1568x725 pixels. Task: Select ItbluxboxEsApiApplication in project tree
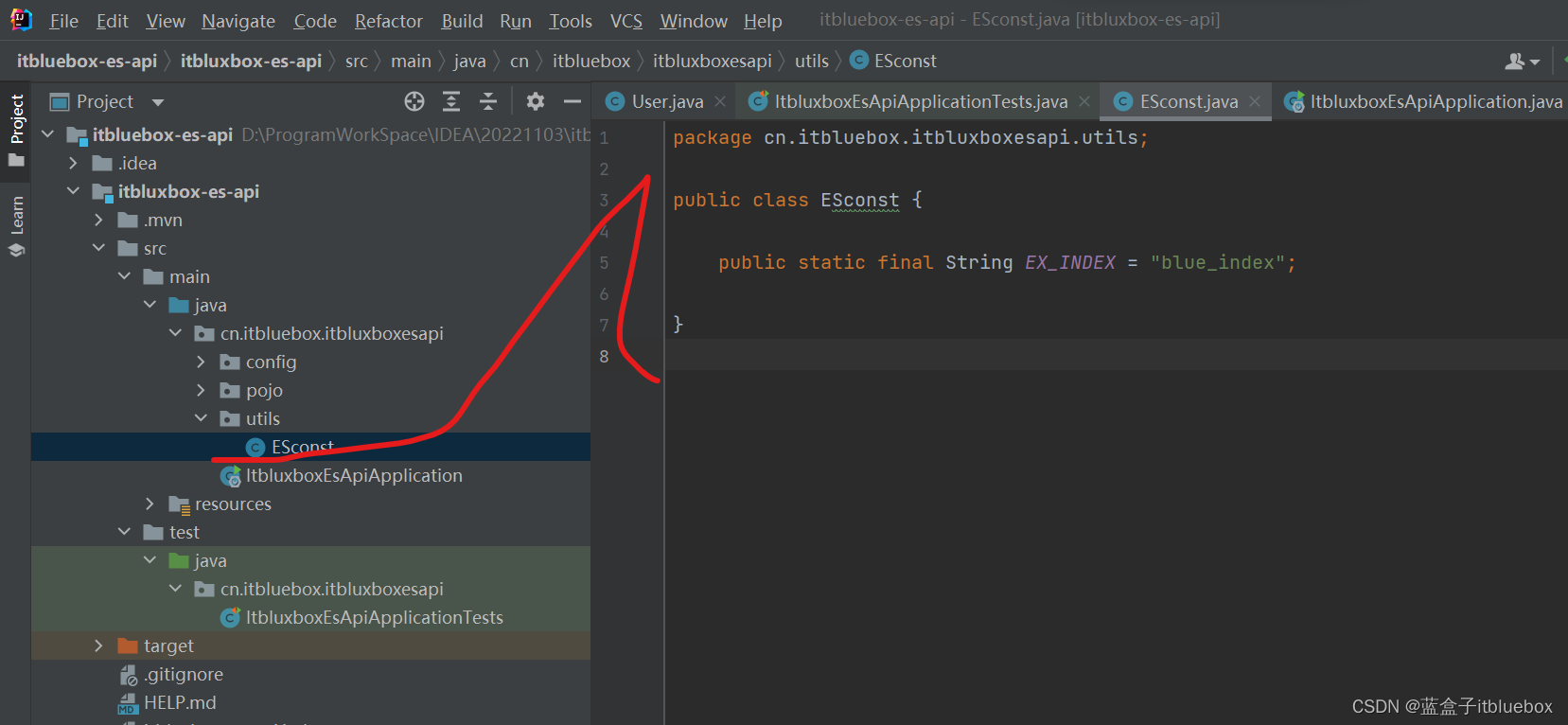point(310,475)
